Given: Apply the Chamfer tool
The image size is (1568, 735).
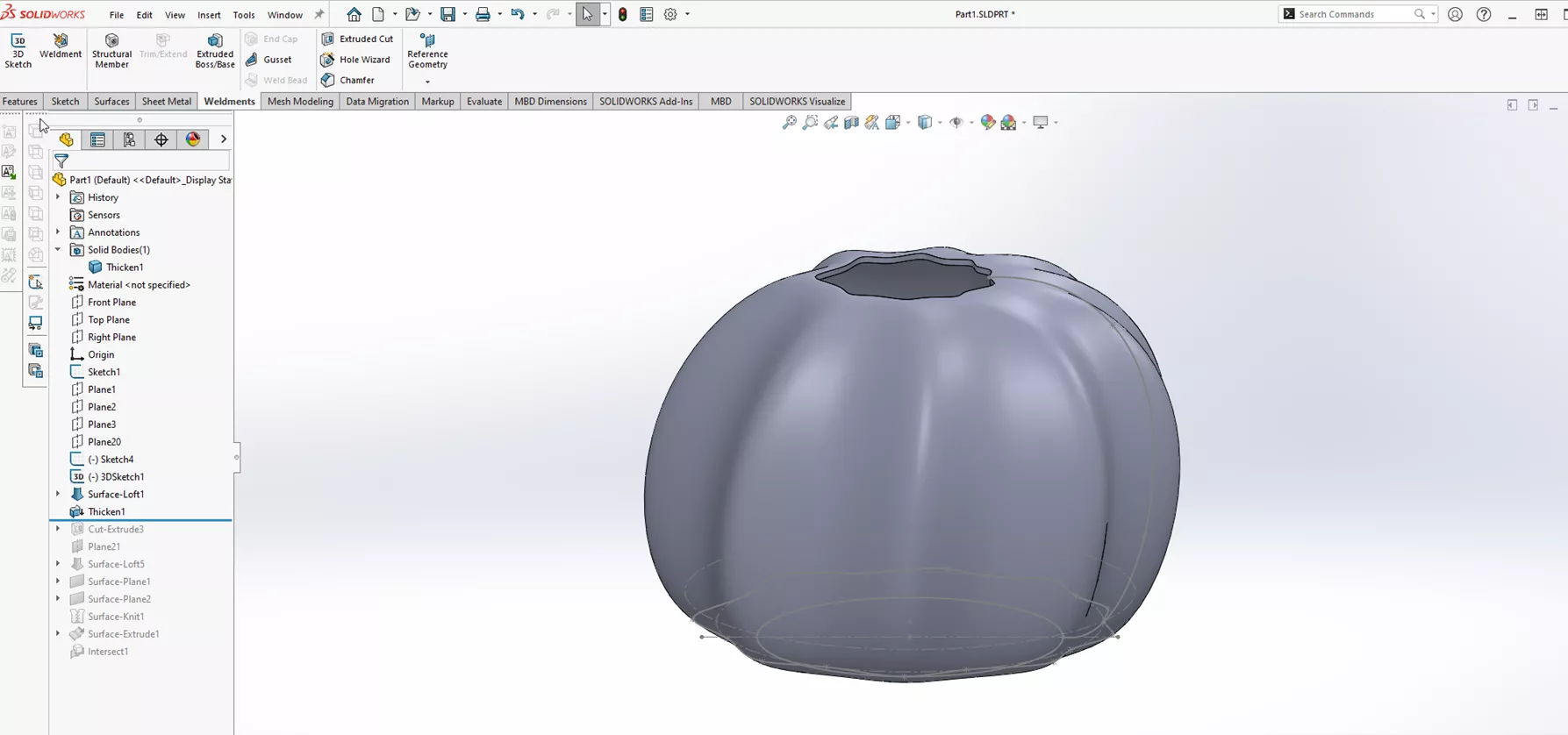Looking at the screenshot, I should (x=347, y=80).
